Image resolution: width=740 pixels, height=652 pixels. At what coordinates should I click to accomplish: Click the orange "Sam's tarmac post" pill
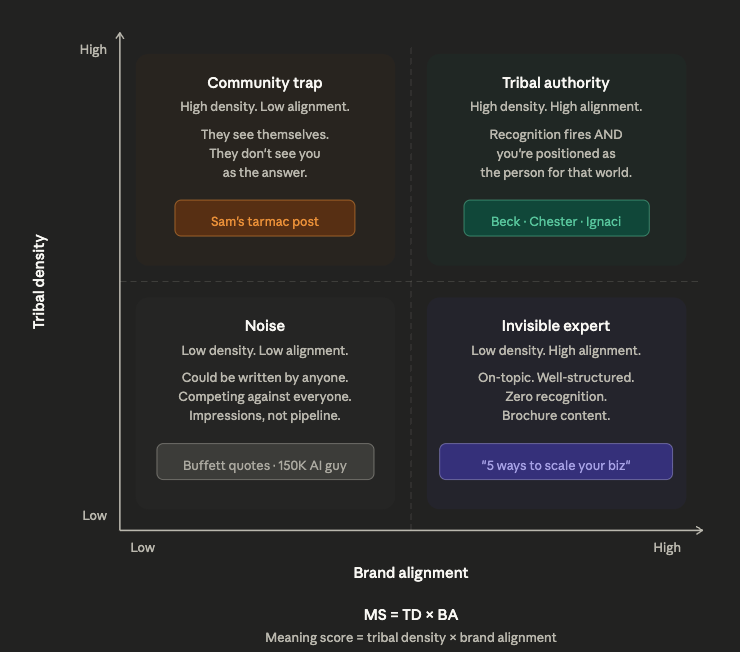click(265, 221)
